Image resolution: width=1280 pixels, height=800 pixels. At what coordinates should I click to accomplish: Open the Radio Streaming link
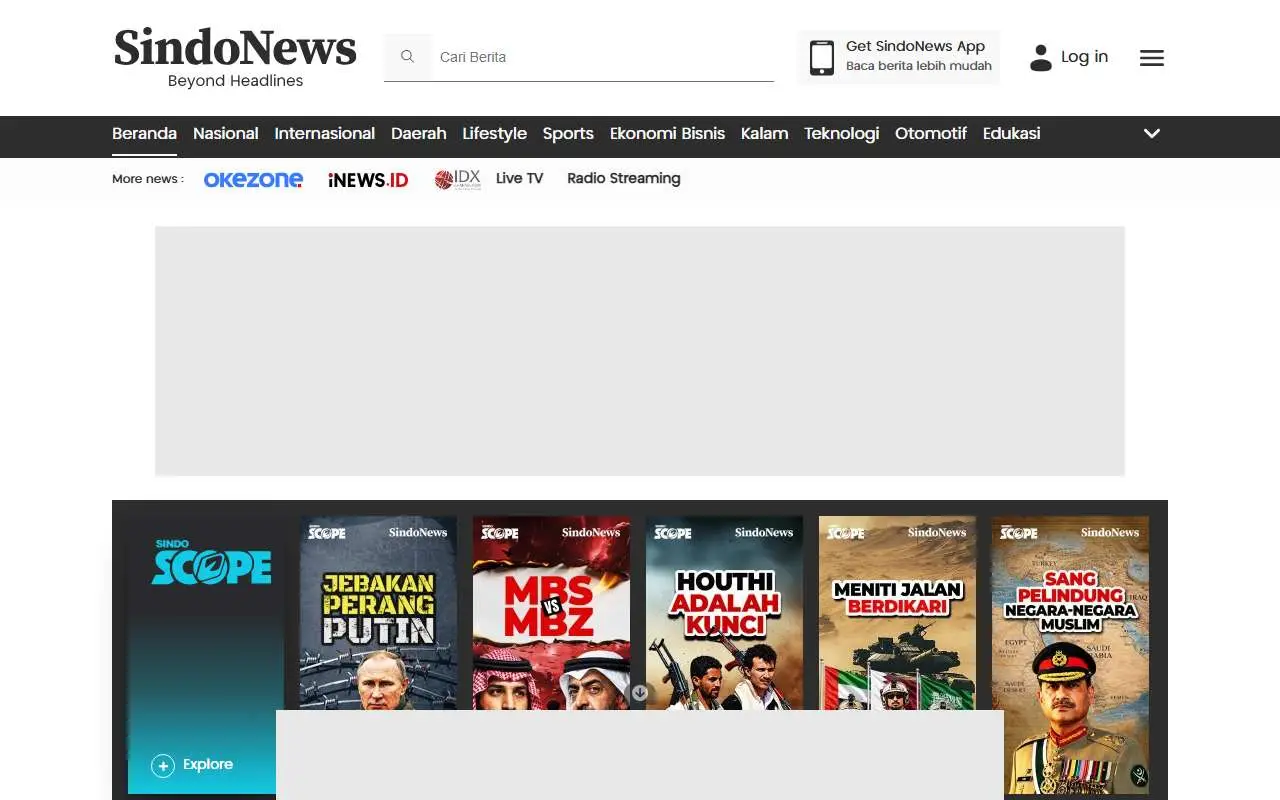(x=623, y=178)
